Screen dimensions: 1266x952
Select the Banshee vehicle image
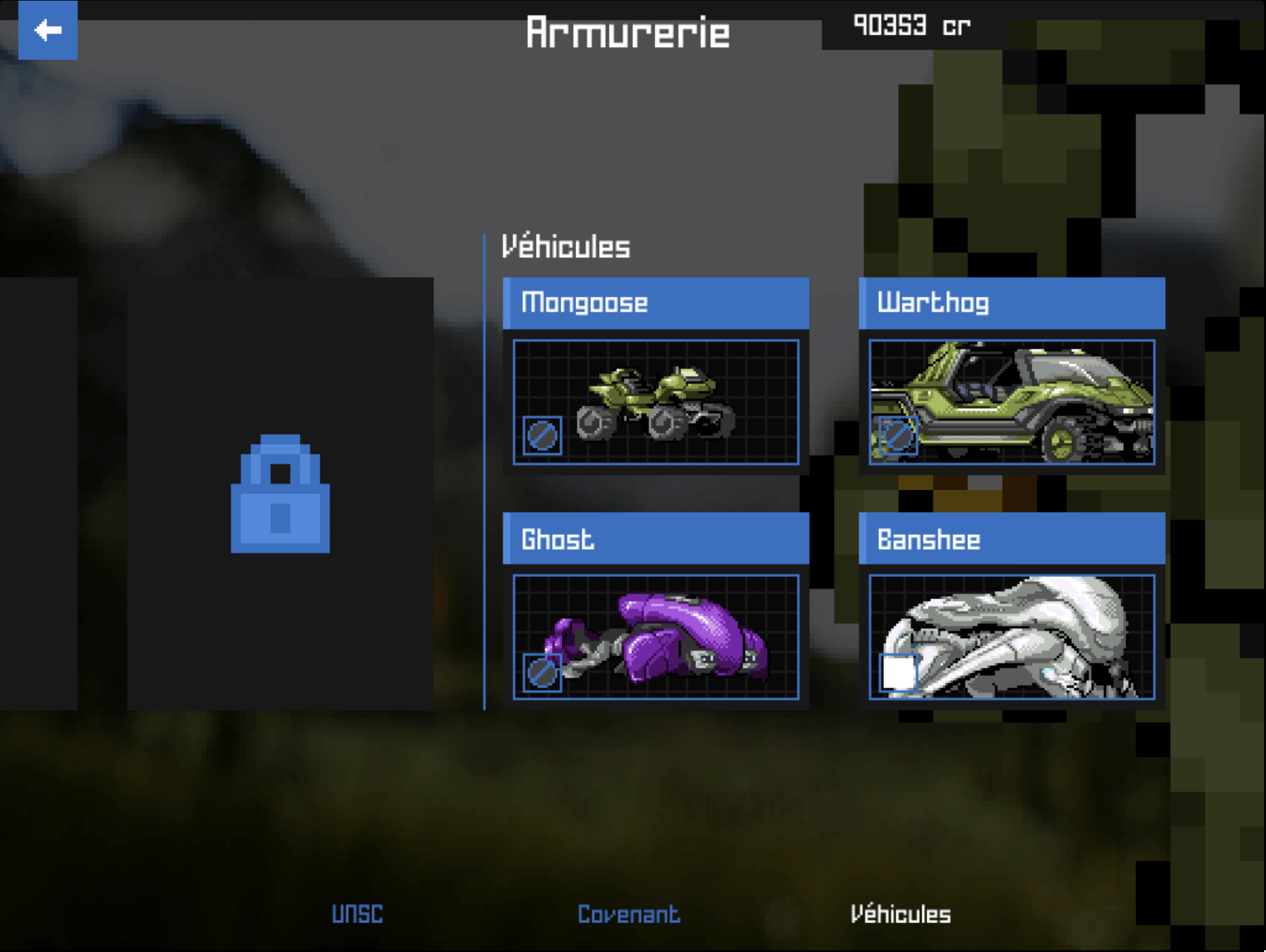[1012, 637]
